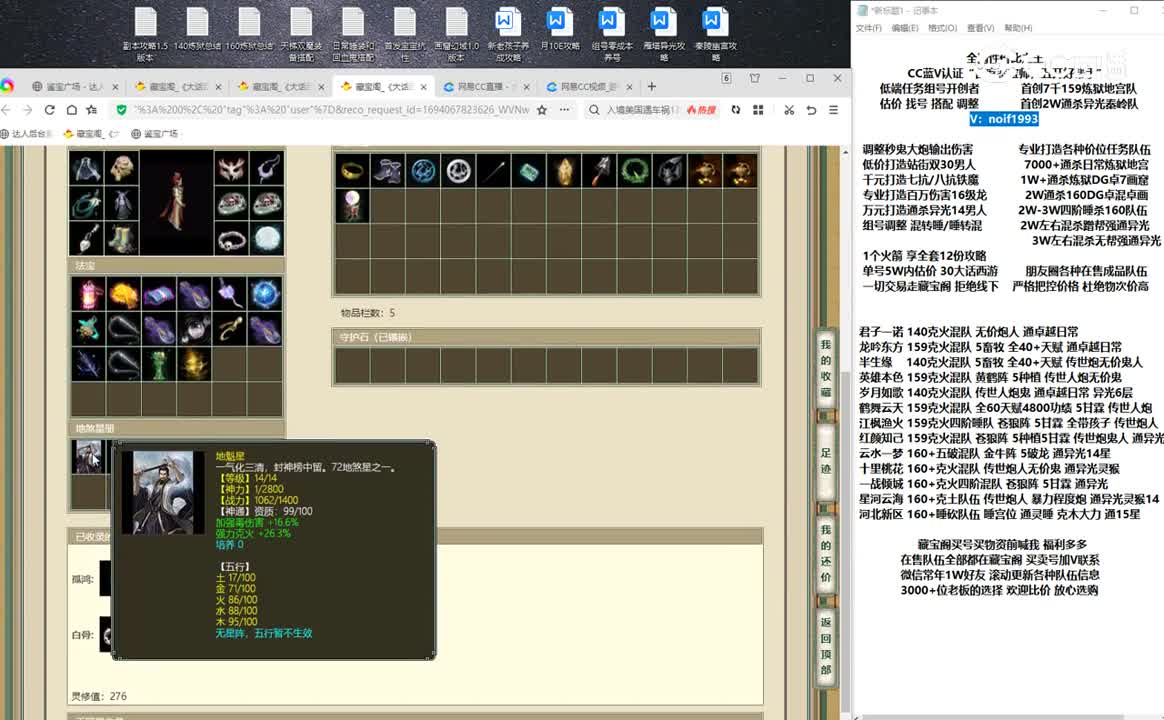The image size is (1164, 720).
Task: Select desktop document 组号零成本养号
Action: coord(612,34)
